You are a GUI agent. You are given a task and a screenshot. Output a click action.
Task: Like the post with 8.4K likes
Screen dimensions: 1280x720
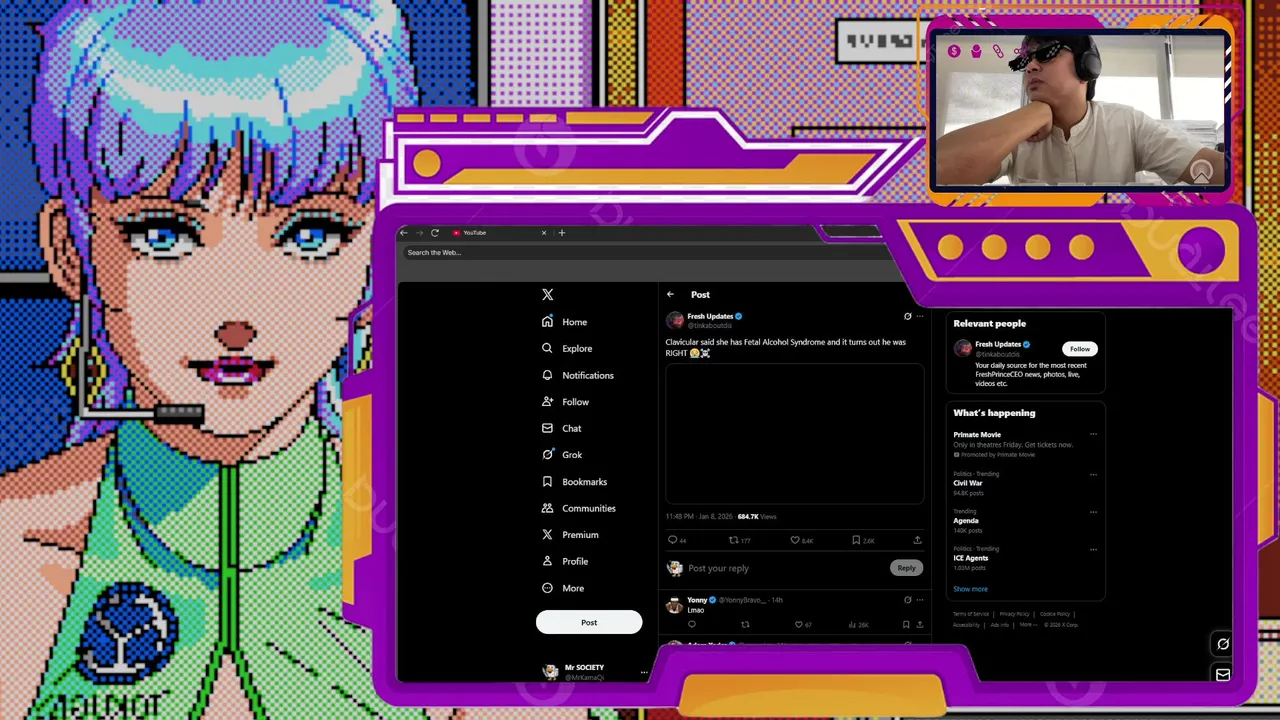point(801,540)
